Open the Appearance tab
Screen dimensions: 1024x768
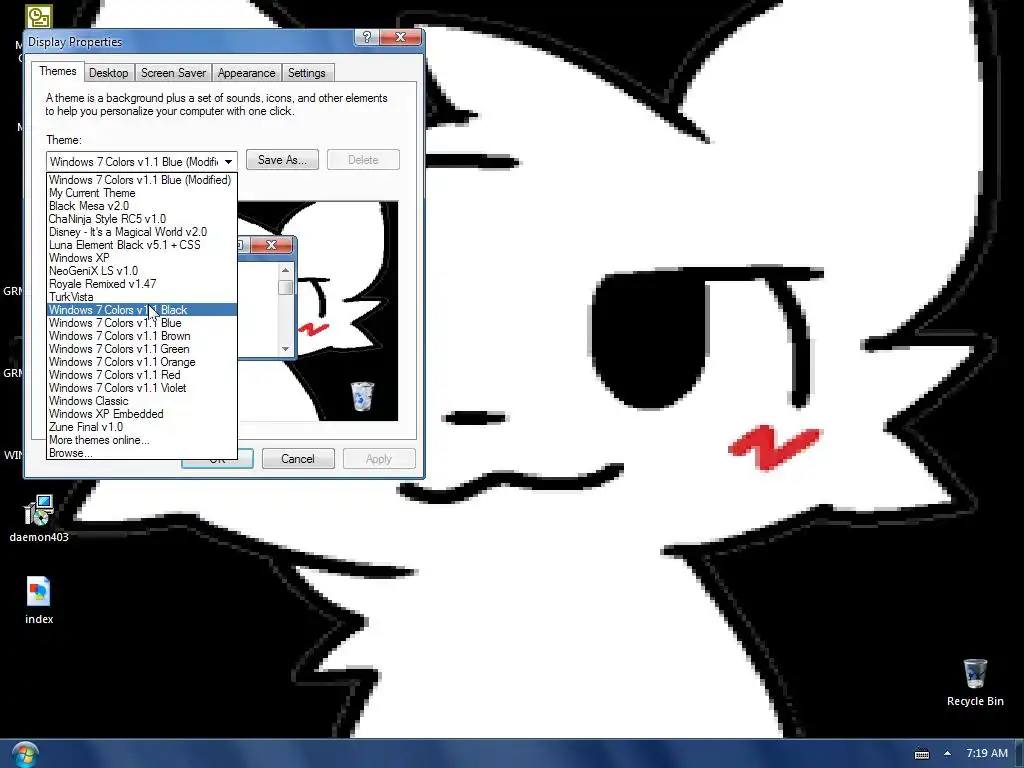pyautogui.click(x=246, y=72)
